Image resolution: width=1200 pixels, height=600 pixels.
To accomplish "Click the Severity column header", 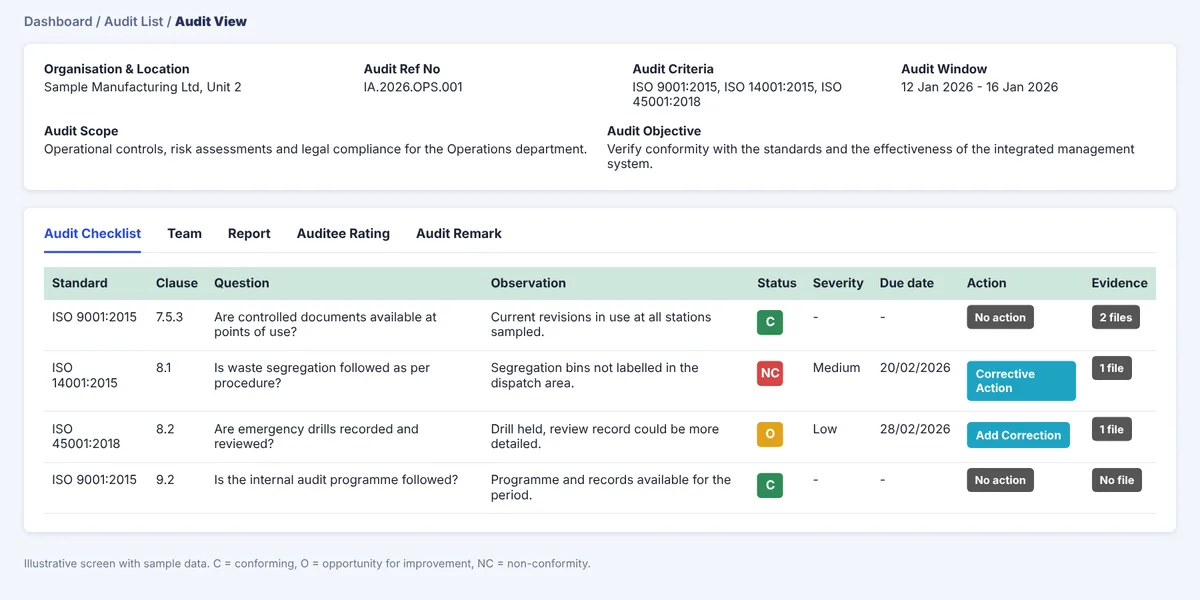I will (x=838, y=283).
